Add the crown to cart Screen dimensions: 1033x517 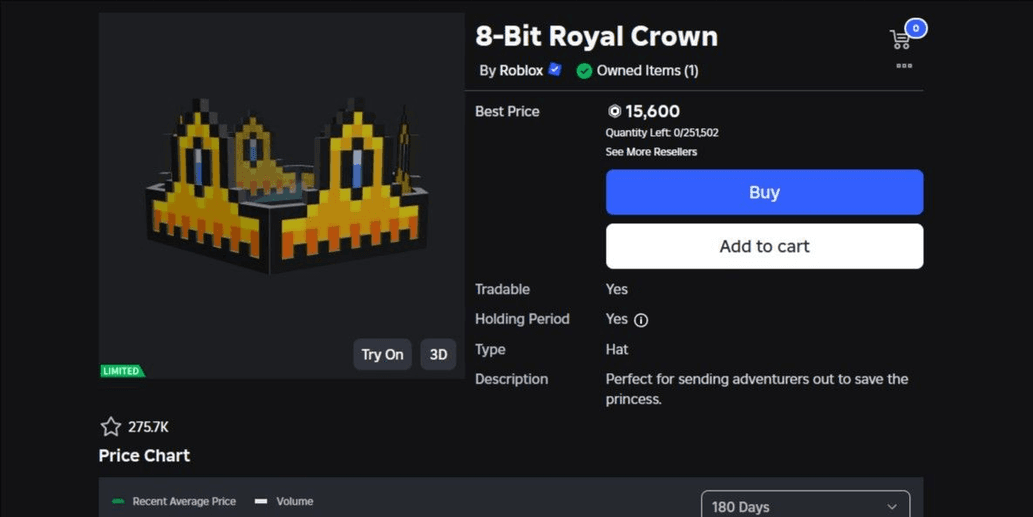click(764, 246)
